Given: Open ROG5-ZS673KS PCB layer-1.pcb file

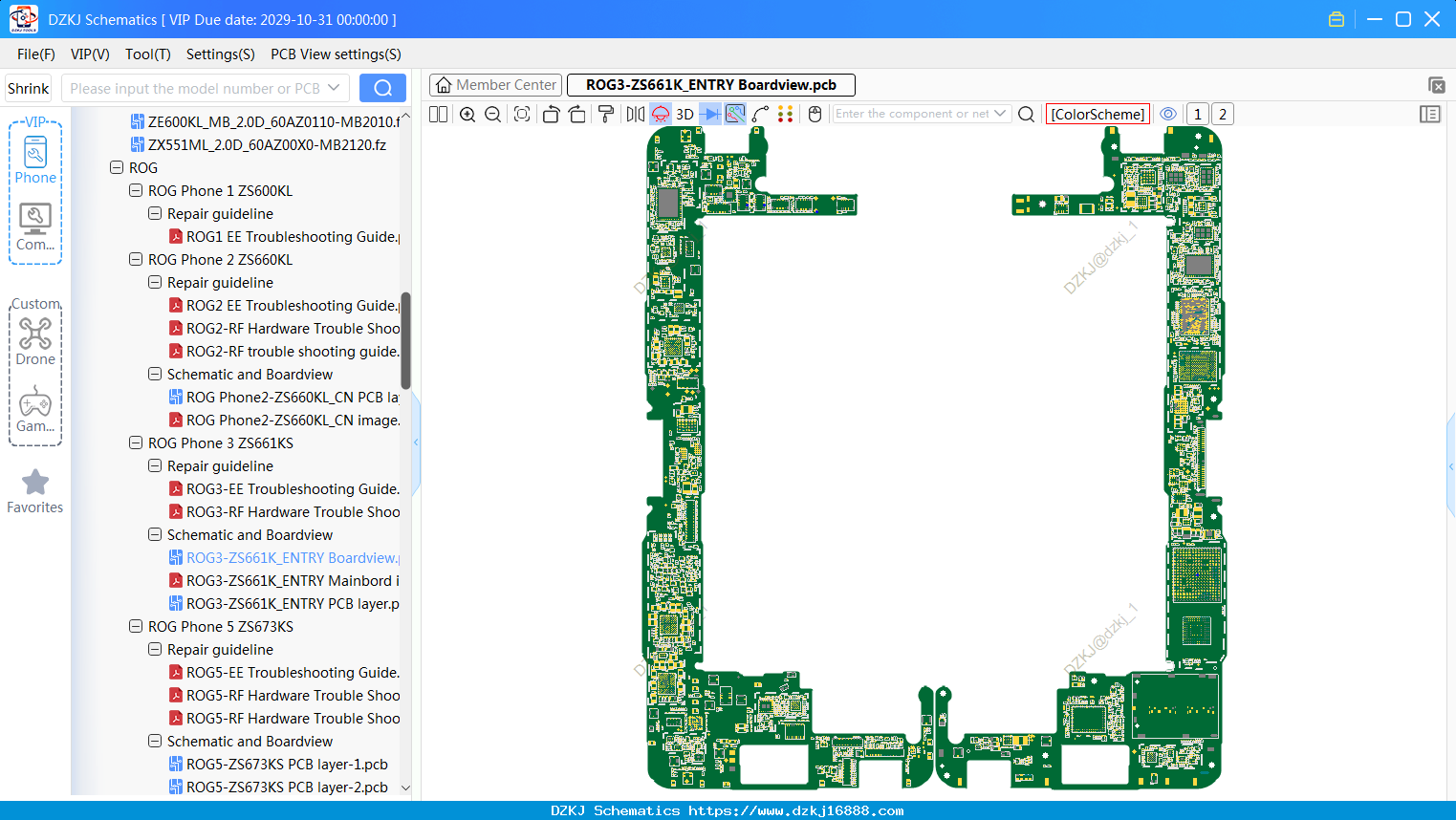Looking at the screenshot, I should point(278,764).
